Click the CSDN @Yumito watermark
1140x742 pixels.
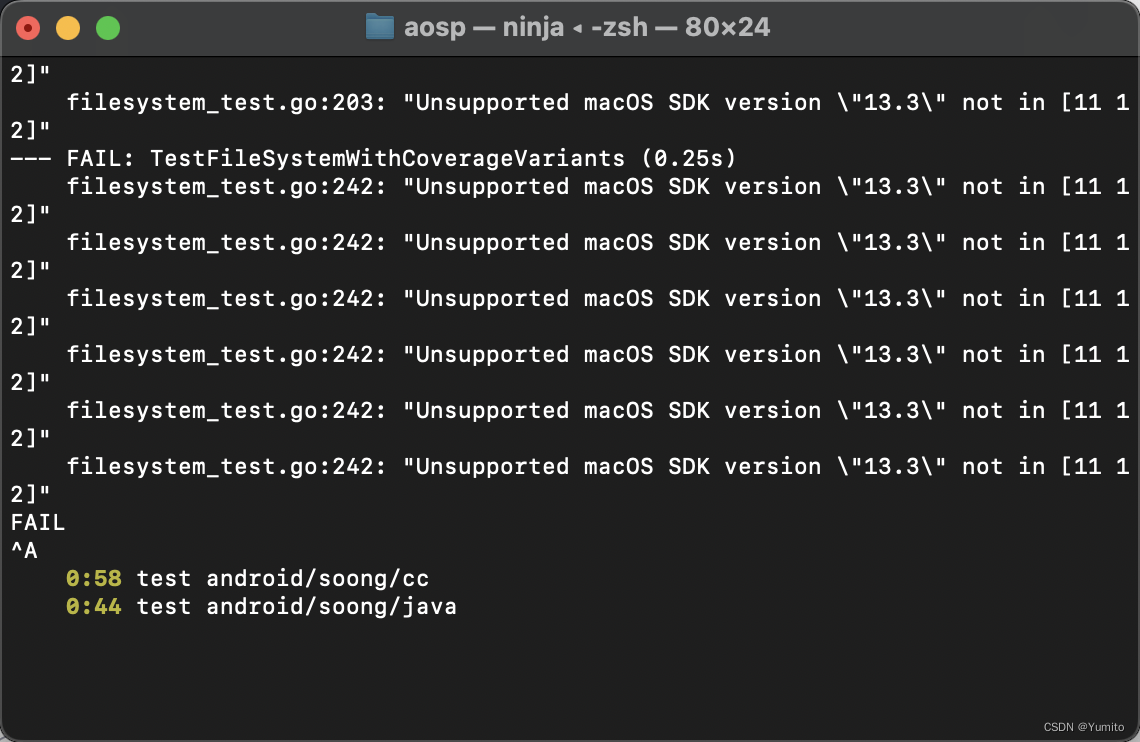point(1083,727)
